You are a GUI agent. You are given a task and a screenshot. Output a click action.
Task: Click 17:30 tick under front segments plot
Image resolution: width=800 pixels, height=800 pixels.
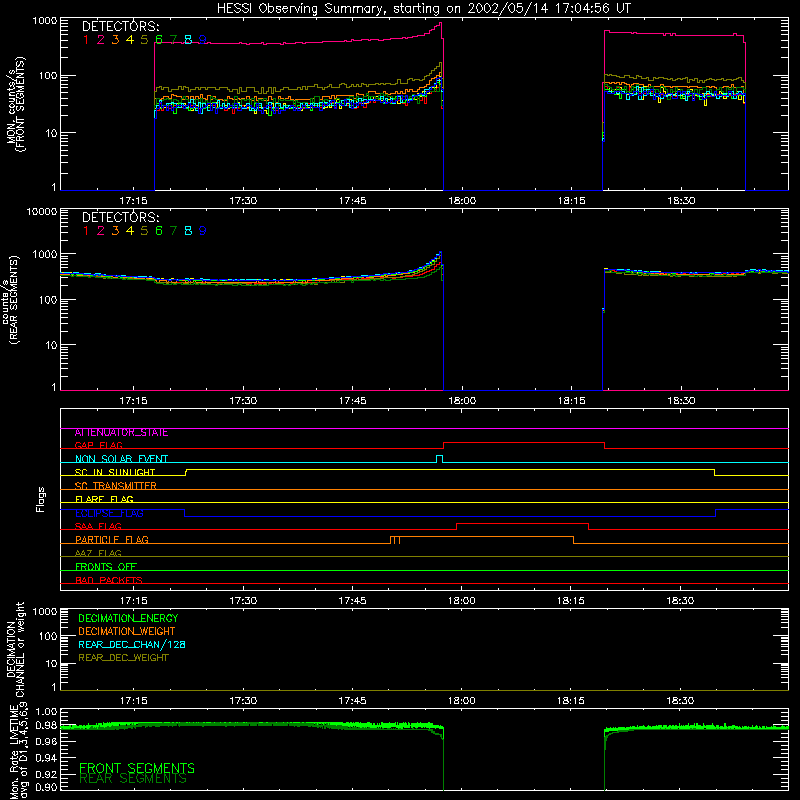[243, 201]
